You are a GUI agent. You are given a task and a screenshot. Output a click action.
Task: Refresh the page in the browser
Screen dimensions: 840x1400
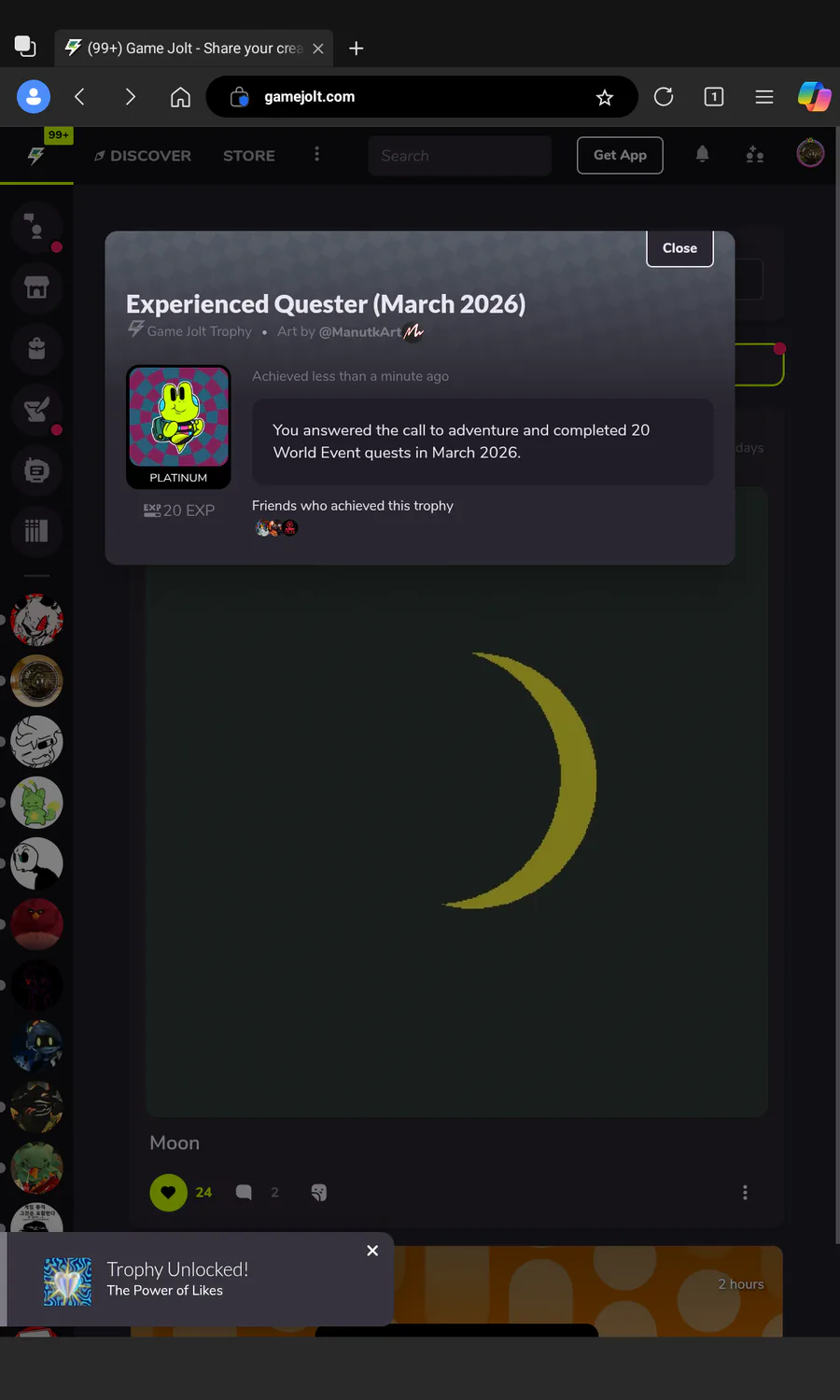[x=664, y=97]
